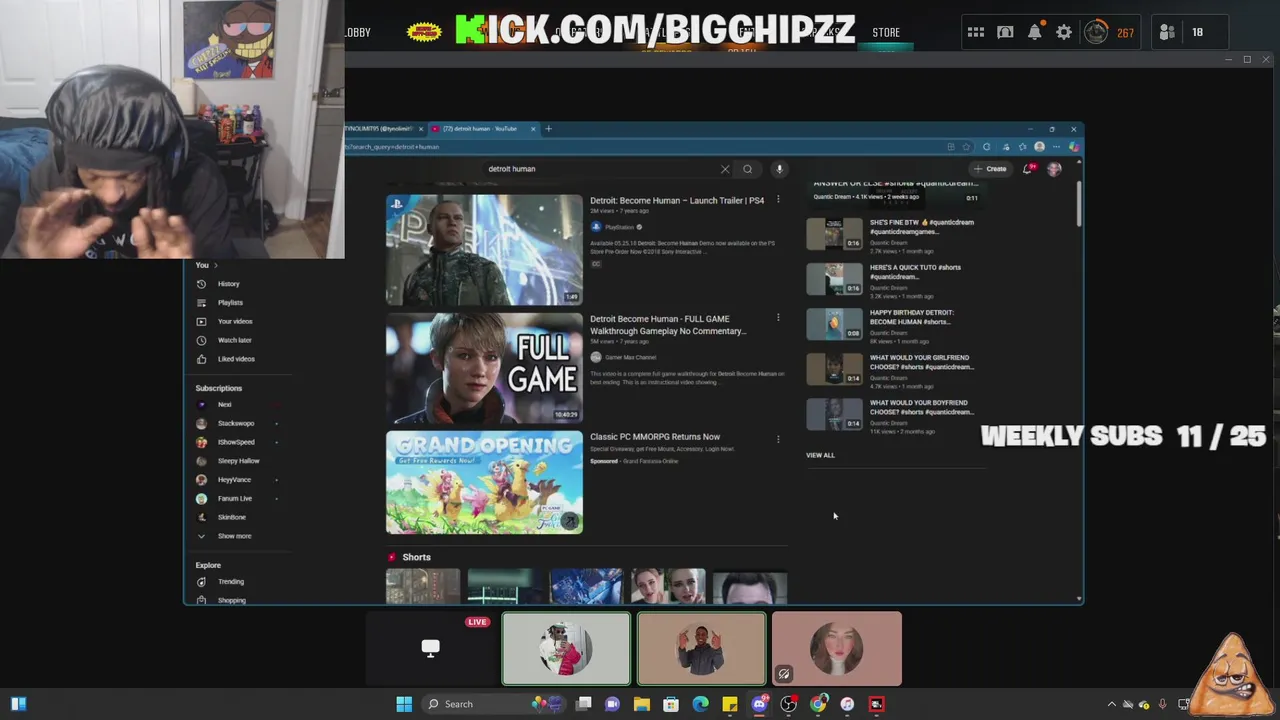Open game overlay settings gear

(x=1064, y=32)
